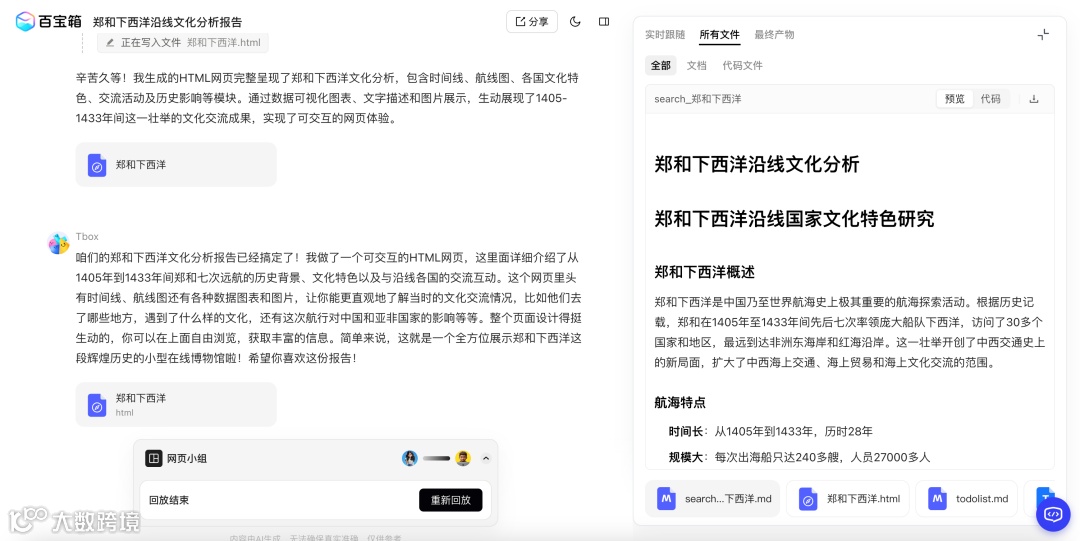
Task: Click the female member avatar in 网页小组
Action: coord(410,458)
